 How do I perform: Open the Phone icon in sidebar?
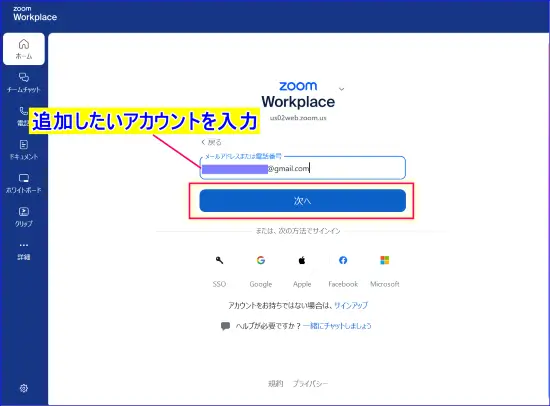click(x=23, y=112)
